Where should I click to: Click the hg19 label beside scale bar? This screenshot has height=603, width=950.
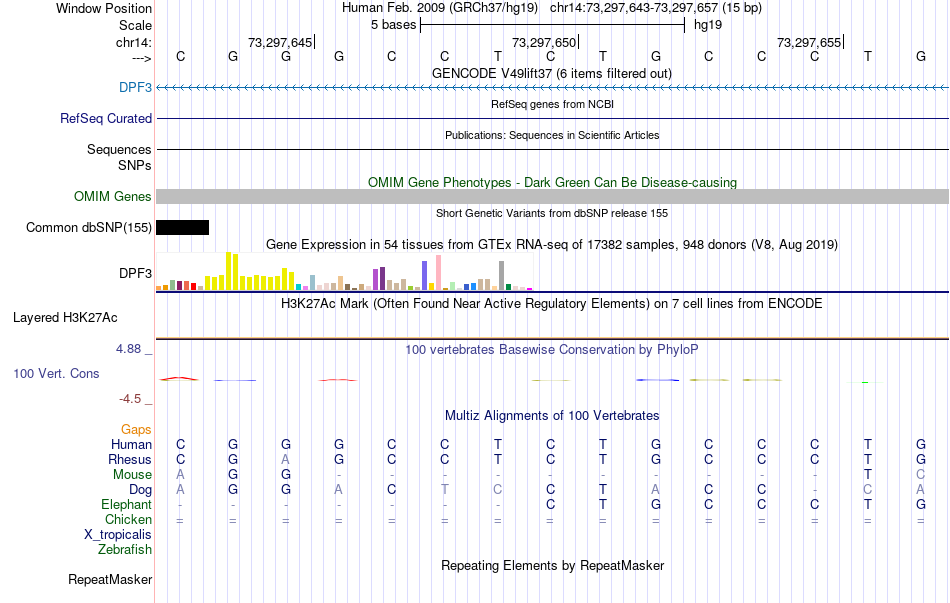point(708,25)
